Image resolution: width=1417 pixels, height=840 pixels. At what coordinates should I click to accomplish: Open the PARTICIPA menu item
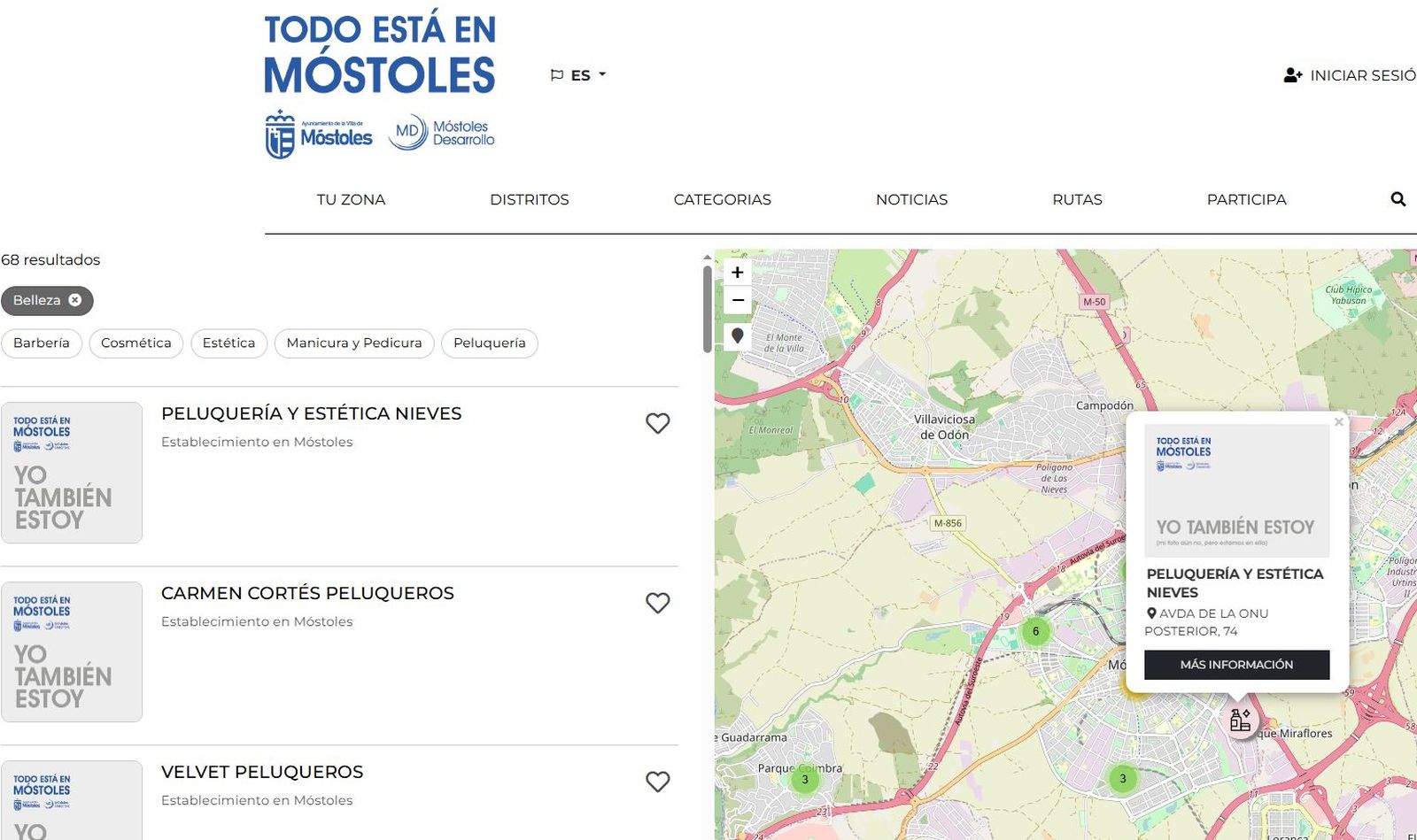(1246, 200)
